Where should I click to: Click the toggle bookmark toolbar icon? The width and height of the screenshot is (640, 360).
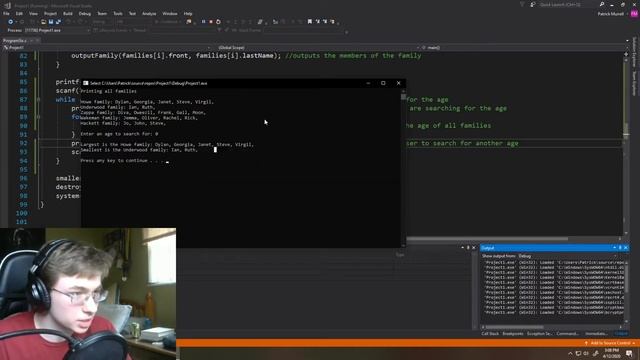(x=310, y=22)
